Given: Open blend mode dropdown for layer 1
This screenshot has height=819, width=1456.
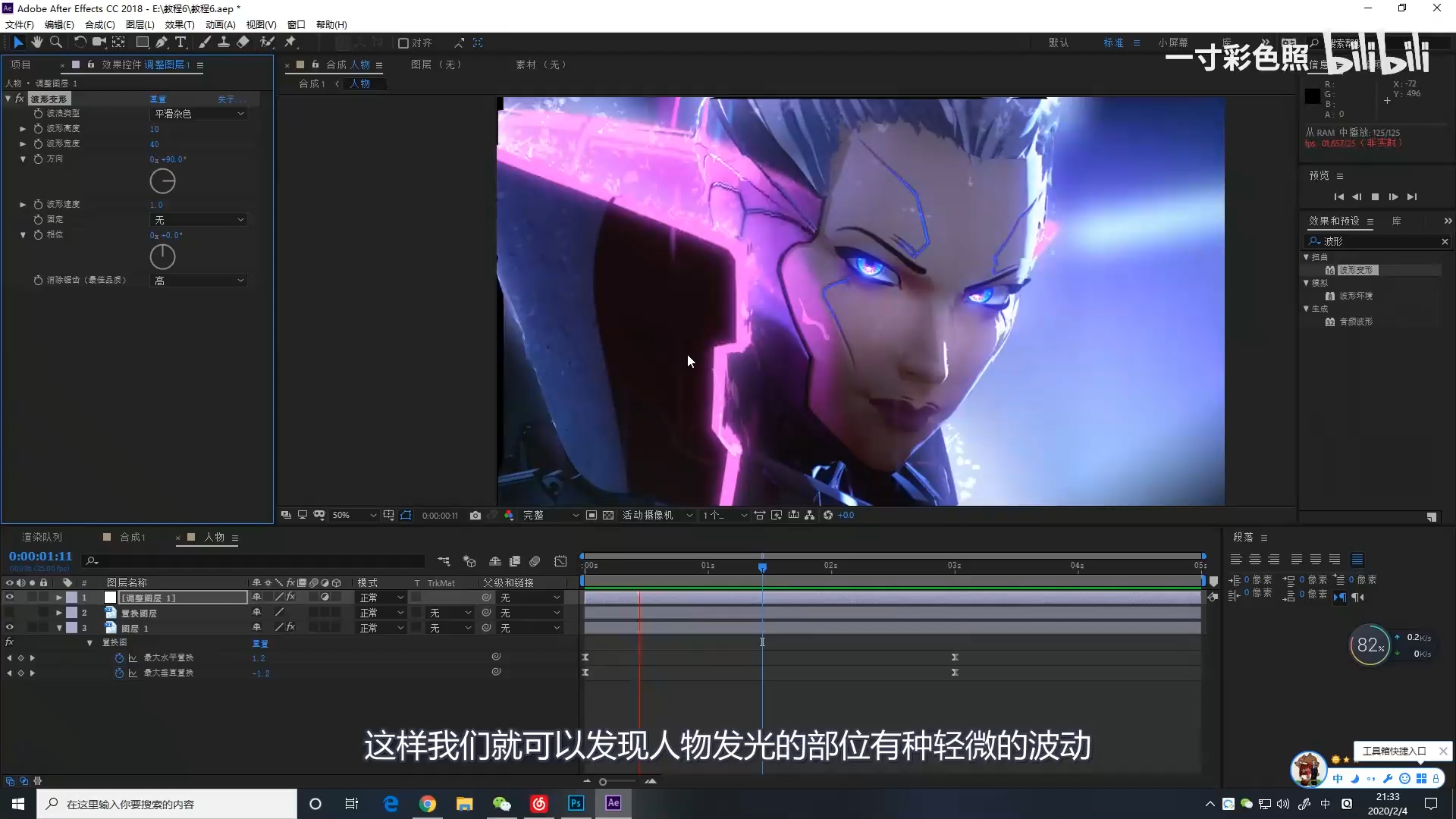Looking at the screenshot, I should 381,598.
